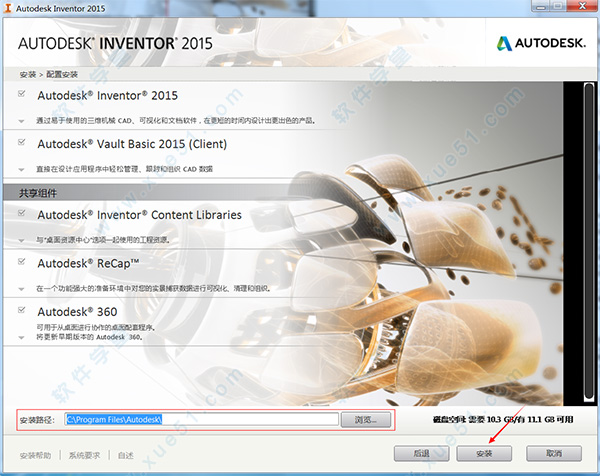The width and height of the screenshot is (600, 476).
Task: Select the Autodesk 360 product title
Action: pos(77,312)
